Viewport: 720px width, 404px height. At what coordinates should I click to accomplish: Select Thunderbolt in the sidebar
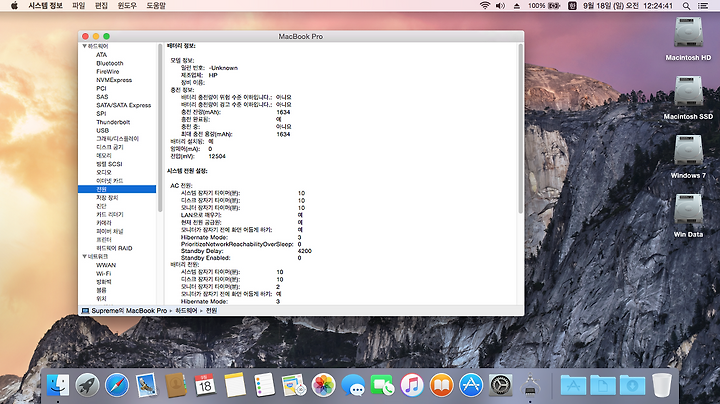click(x=113, y=122)
